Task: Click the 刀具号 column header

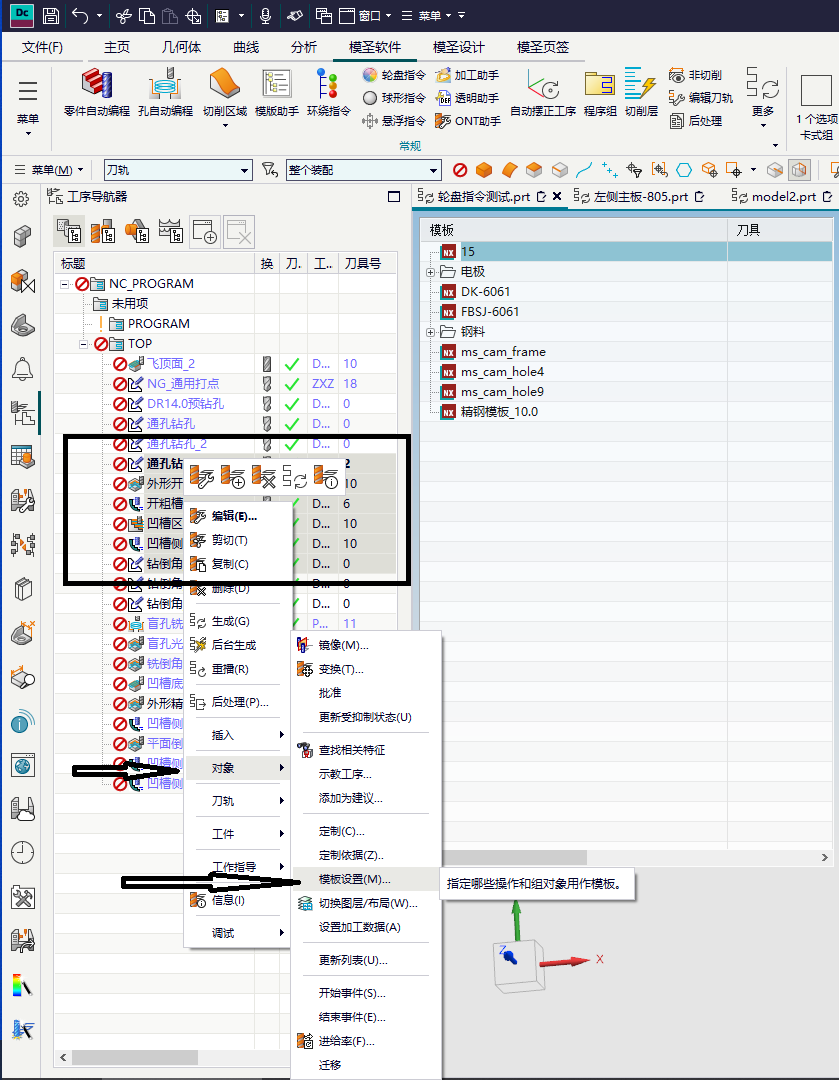Action: click(x=367, y=264)
